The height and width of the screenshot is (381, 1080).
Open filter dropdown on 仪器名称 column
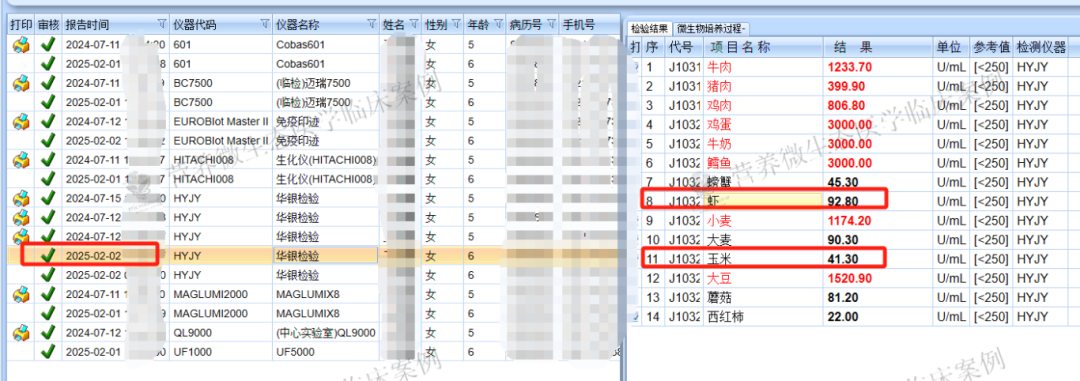pos(372,25)
